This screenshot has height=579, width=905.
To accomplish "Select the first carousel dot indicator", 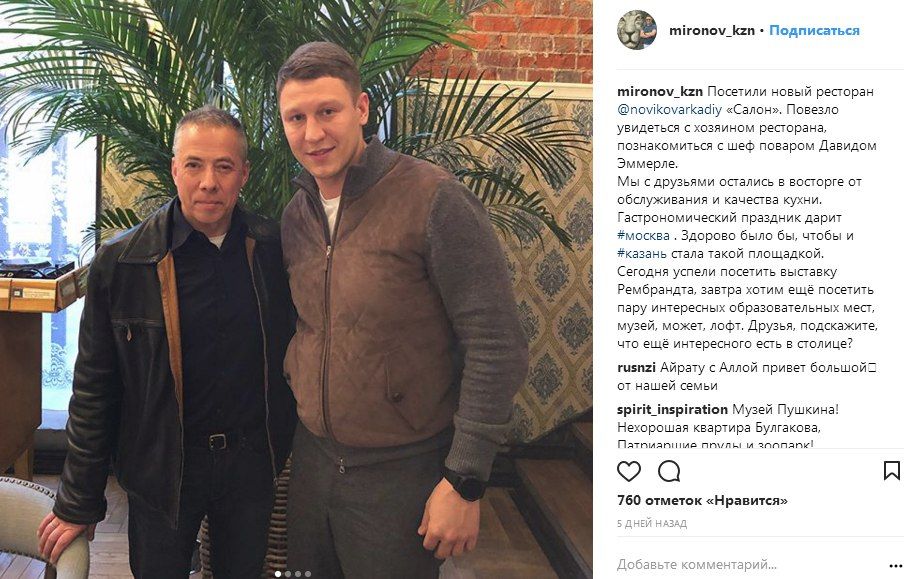I will tap(278, 574).
